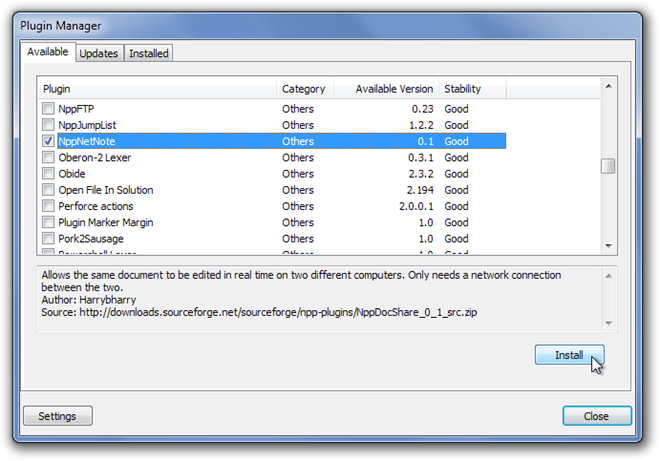The width and height of the screenshot is (660, 461).
Task: Click version value 0.23
Action: 423,109
